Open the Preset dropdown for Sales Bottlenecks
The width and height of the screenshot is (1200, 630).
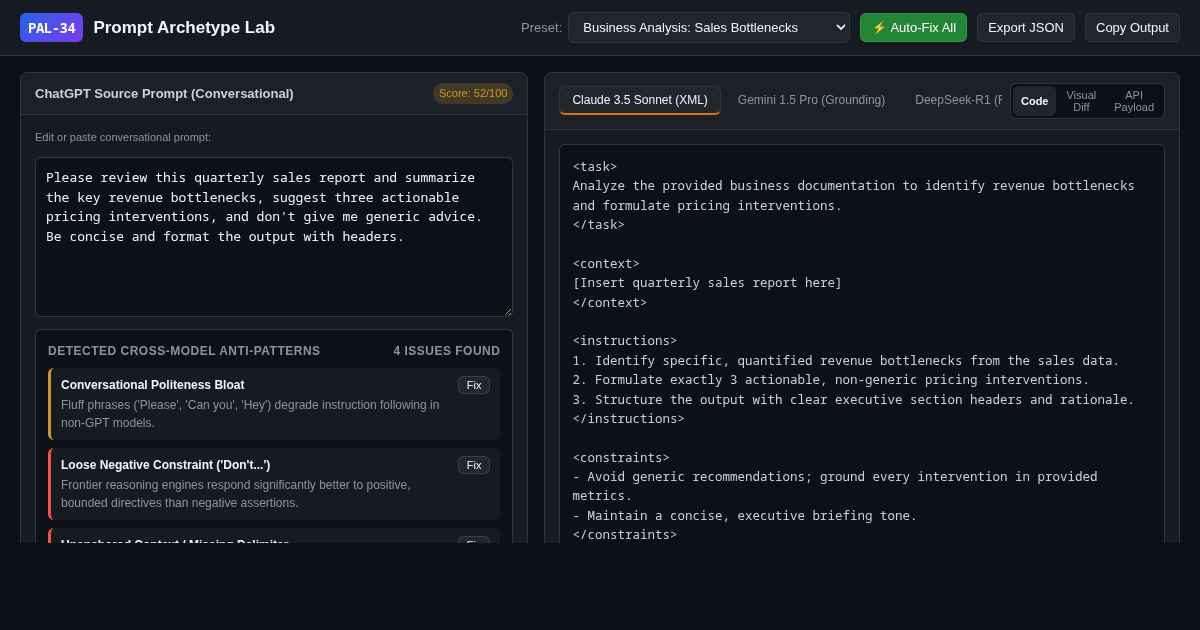[709, 28]
